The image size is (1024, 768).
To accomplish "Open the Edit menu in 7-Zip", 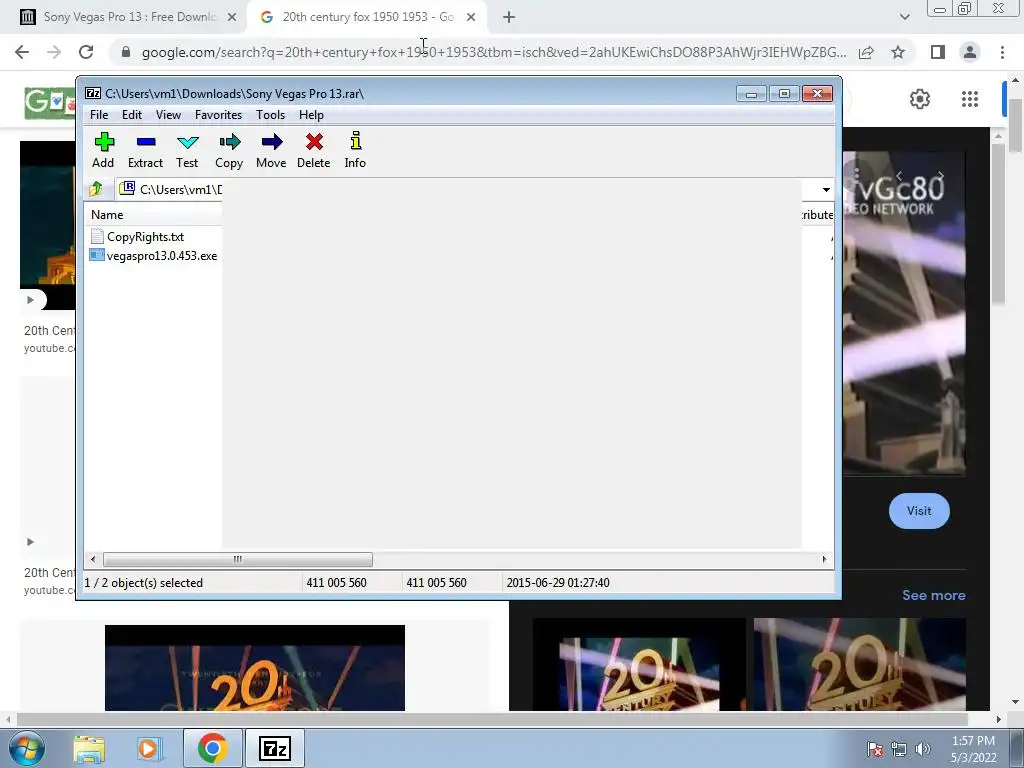I will click(x=132, y=115).
